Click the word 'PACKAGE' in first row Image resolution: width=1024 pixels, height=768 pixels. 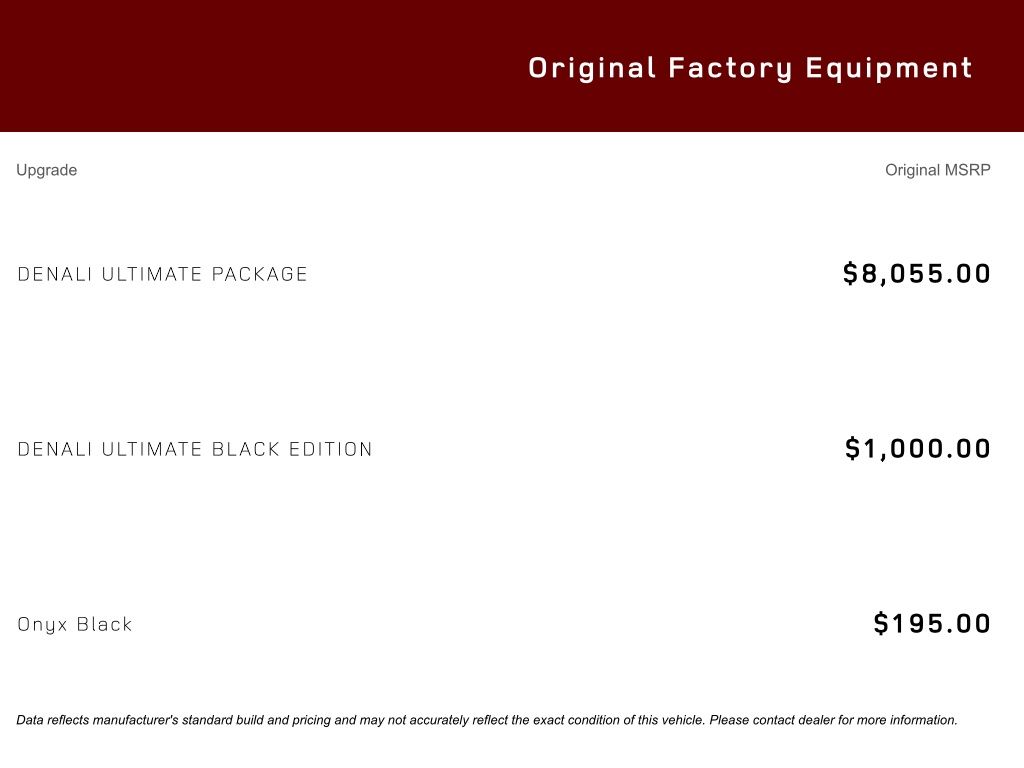pos(259,274)
